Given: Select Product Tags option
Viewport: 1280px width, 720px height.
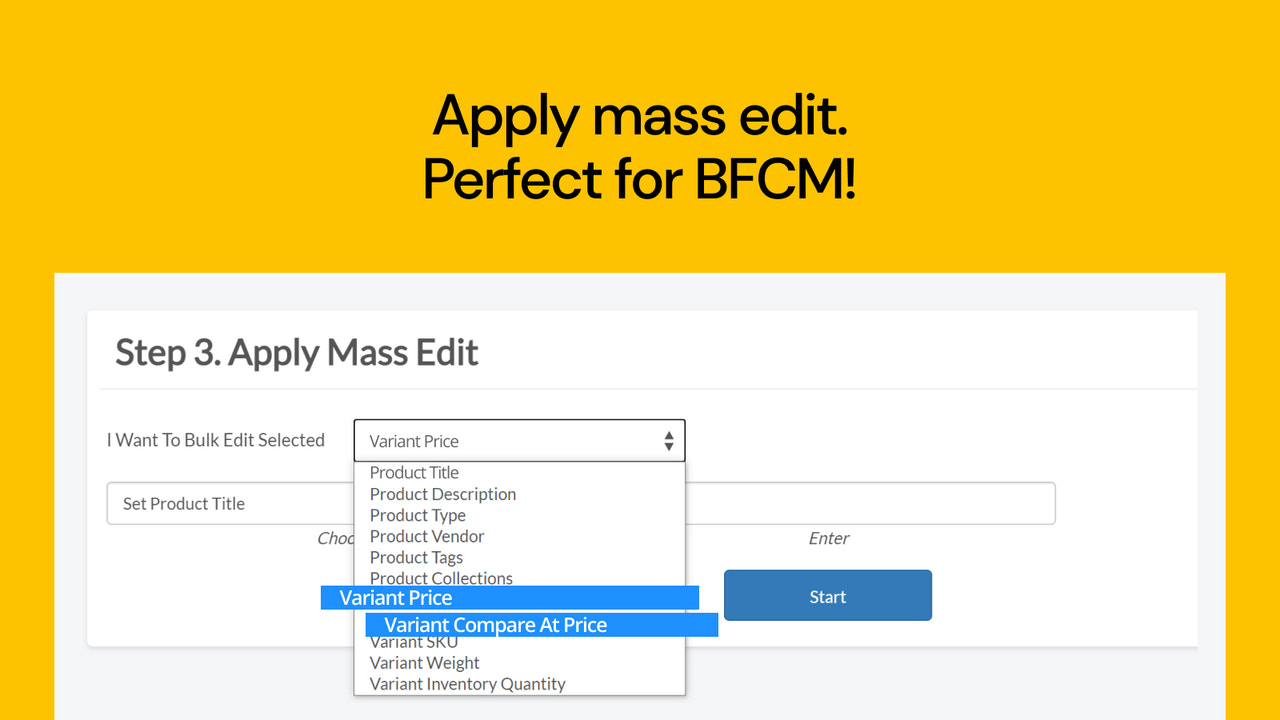Looking at the screenshot, I should pyautogui.click(x=416, y=557).
